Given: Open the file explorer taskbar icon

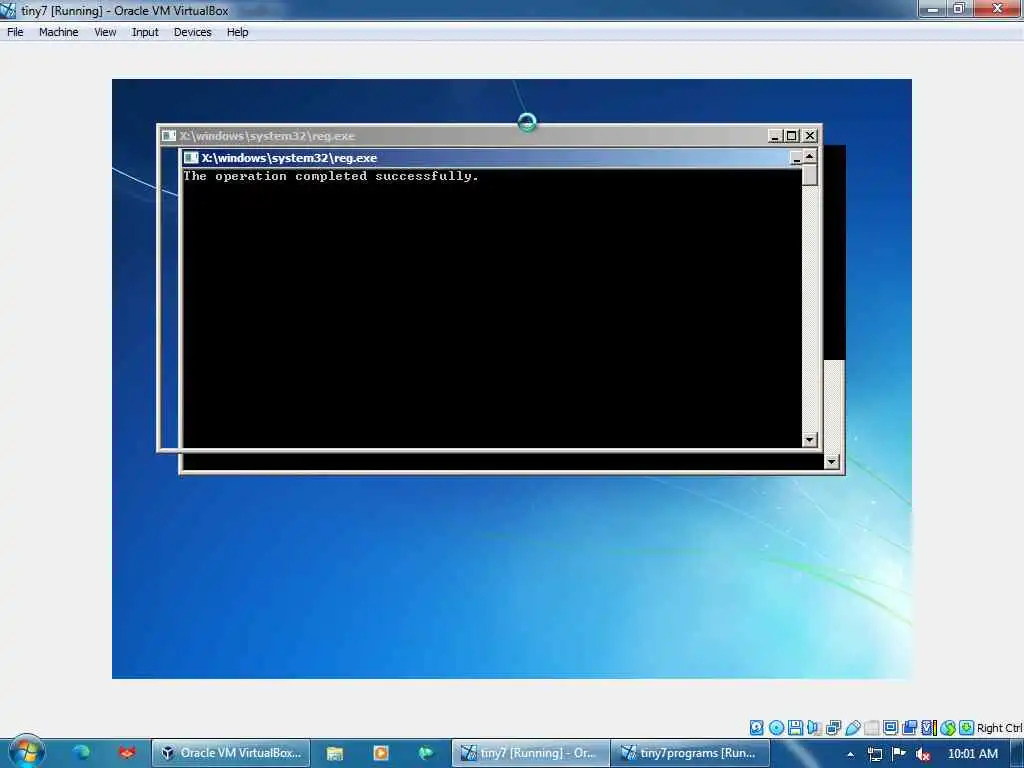Looking at the screenshot, I should click(335, 753).
